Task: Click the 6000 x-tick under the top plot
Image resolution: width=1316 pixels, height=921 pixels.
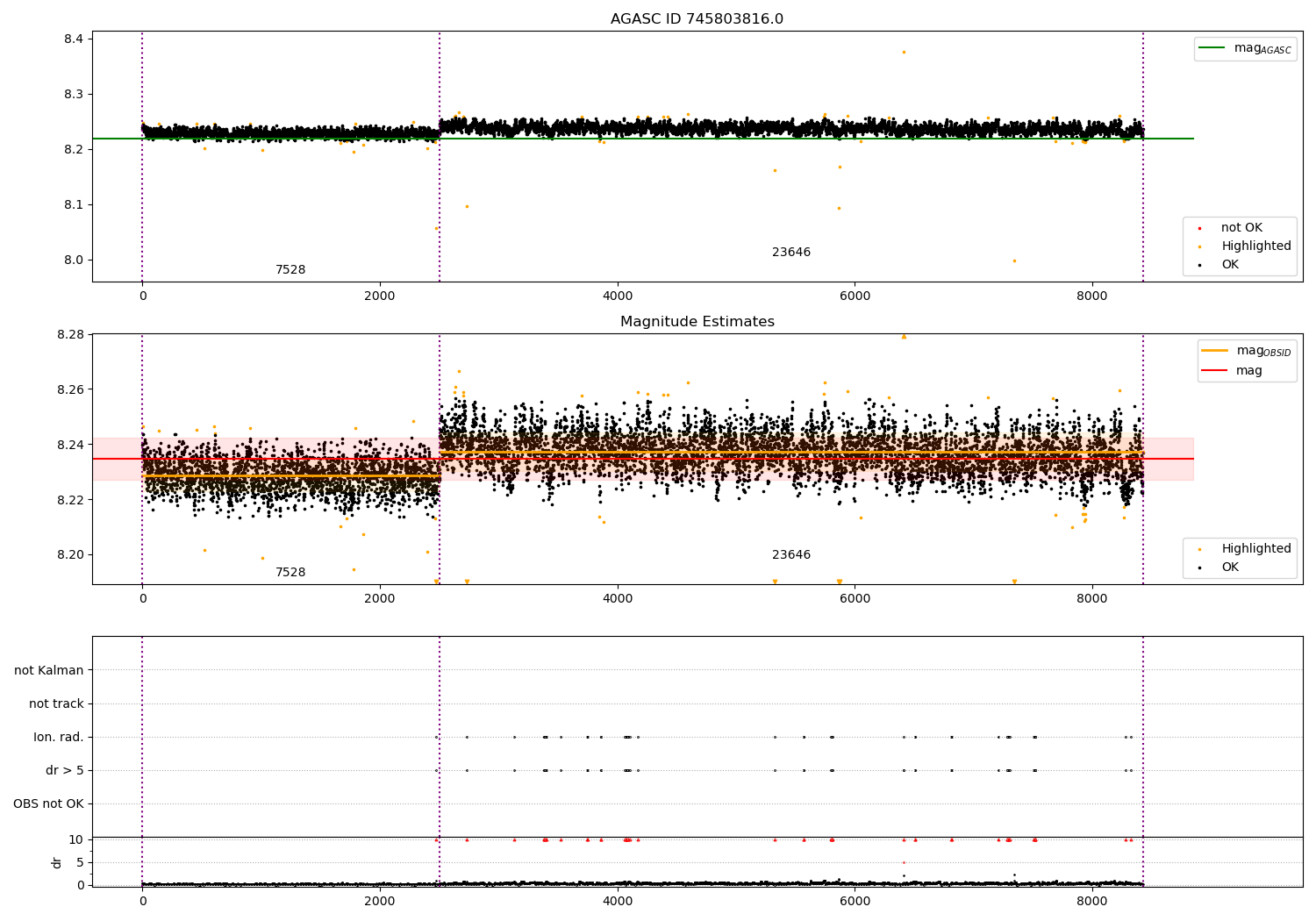Action: 855,296
